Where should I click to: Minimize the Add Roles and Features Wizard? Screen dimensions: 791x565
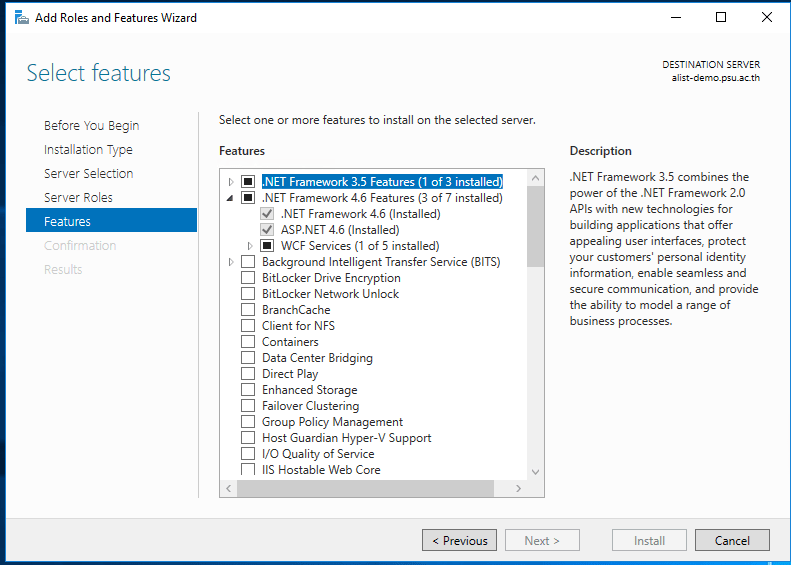tap(675, 18)
